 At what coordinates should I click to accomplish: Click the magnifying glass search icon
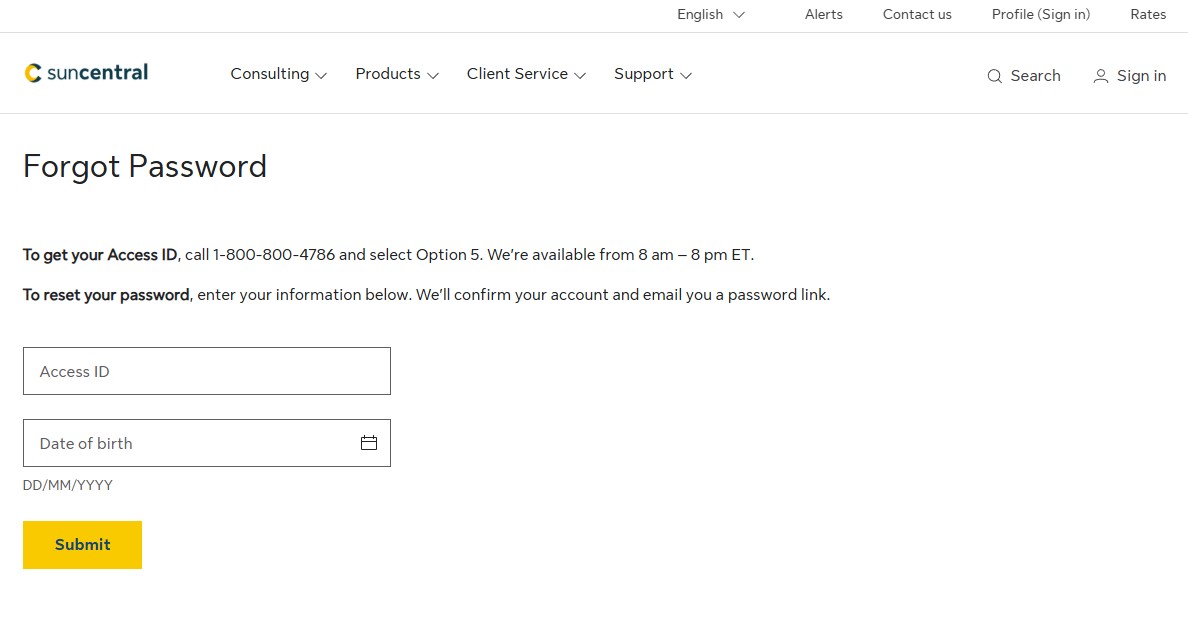[x=994, y=76]
